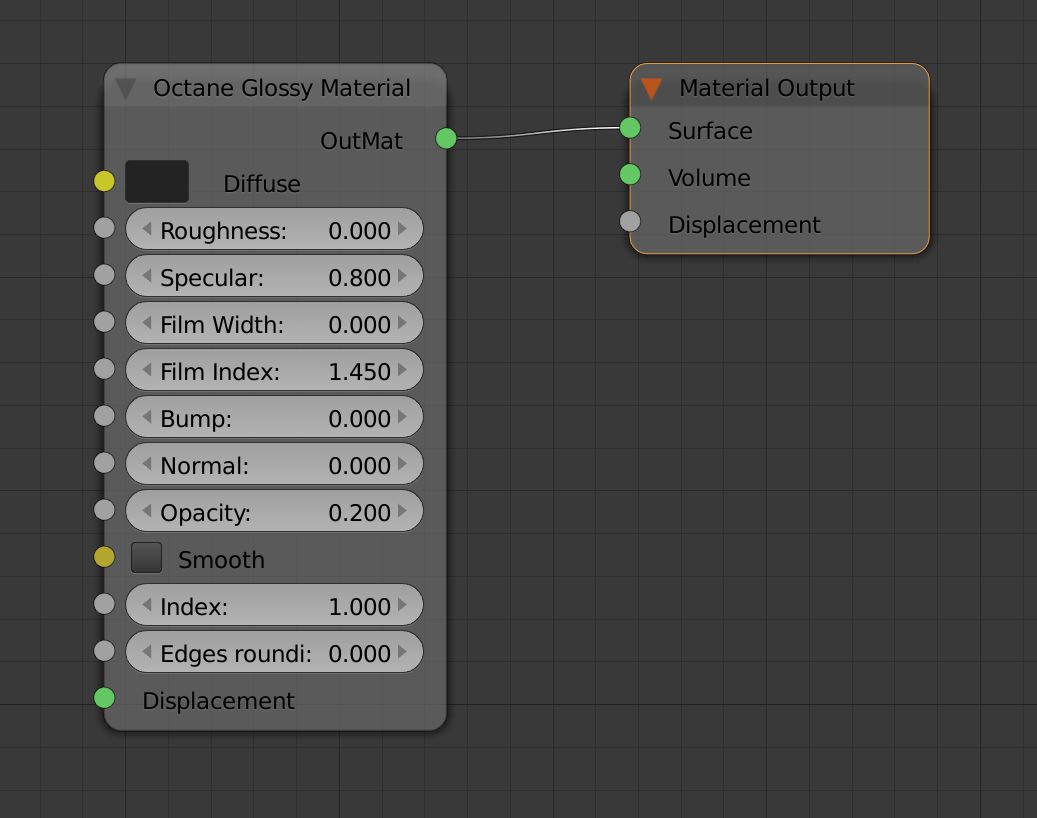Decrease Opacity with left arrow
The height and width of the screenshot is (818, 1037).
click(x=147, y=511)
